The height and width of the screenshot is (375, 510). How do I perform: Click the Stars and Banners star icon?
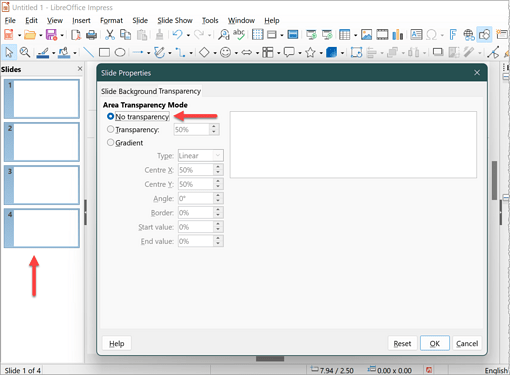tap(310, 52)
